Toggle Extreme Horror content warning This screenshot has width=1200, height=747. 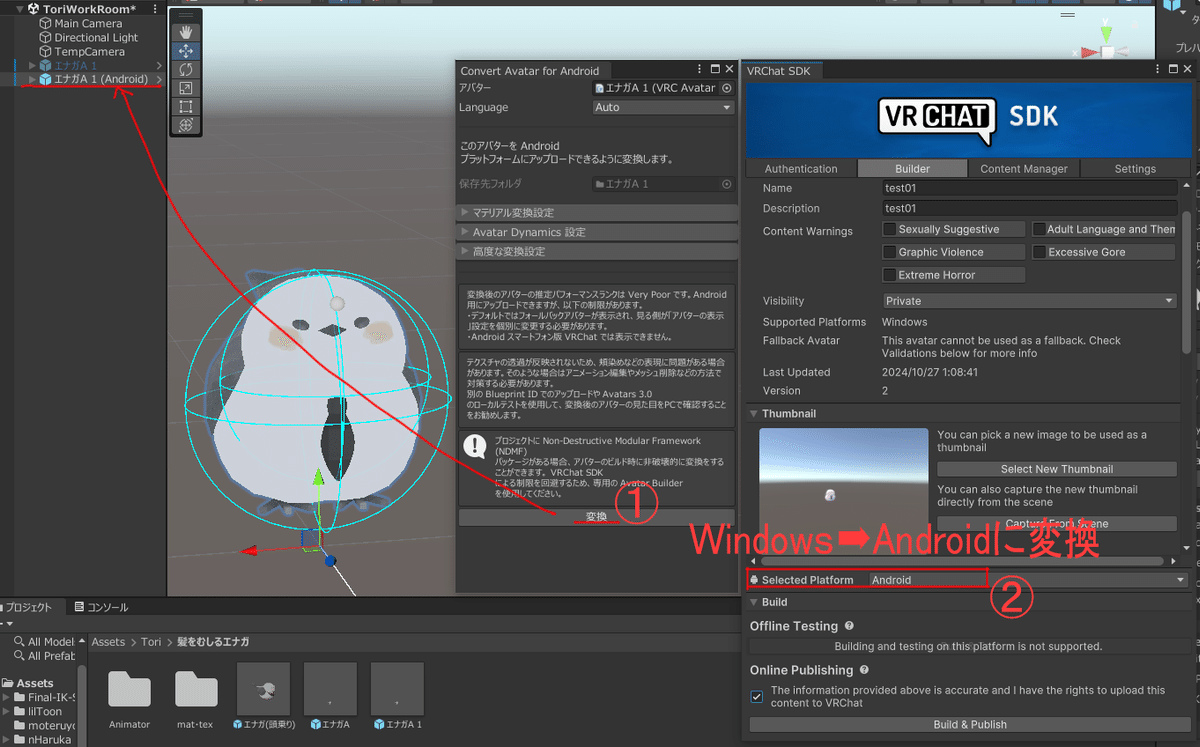coord(890,275)
